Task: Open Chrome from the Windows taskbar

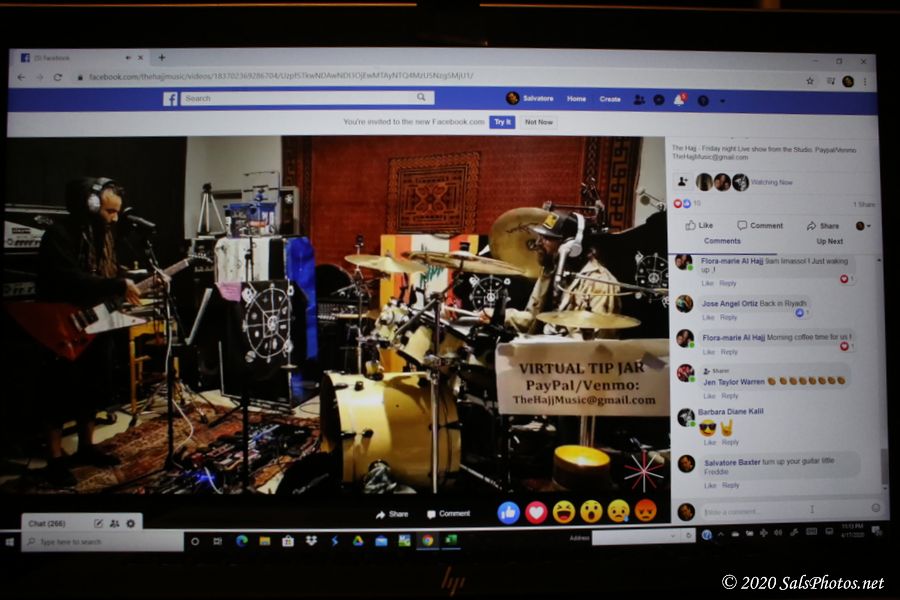Action: [x=427, y=541]
